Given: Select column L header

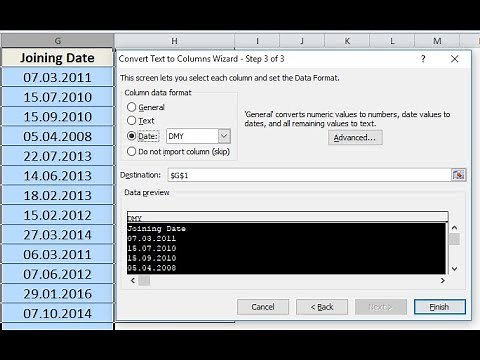Looking at the screenshot, I should tap(392, 41).
